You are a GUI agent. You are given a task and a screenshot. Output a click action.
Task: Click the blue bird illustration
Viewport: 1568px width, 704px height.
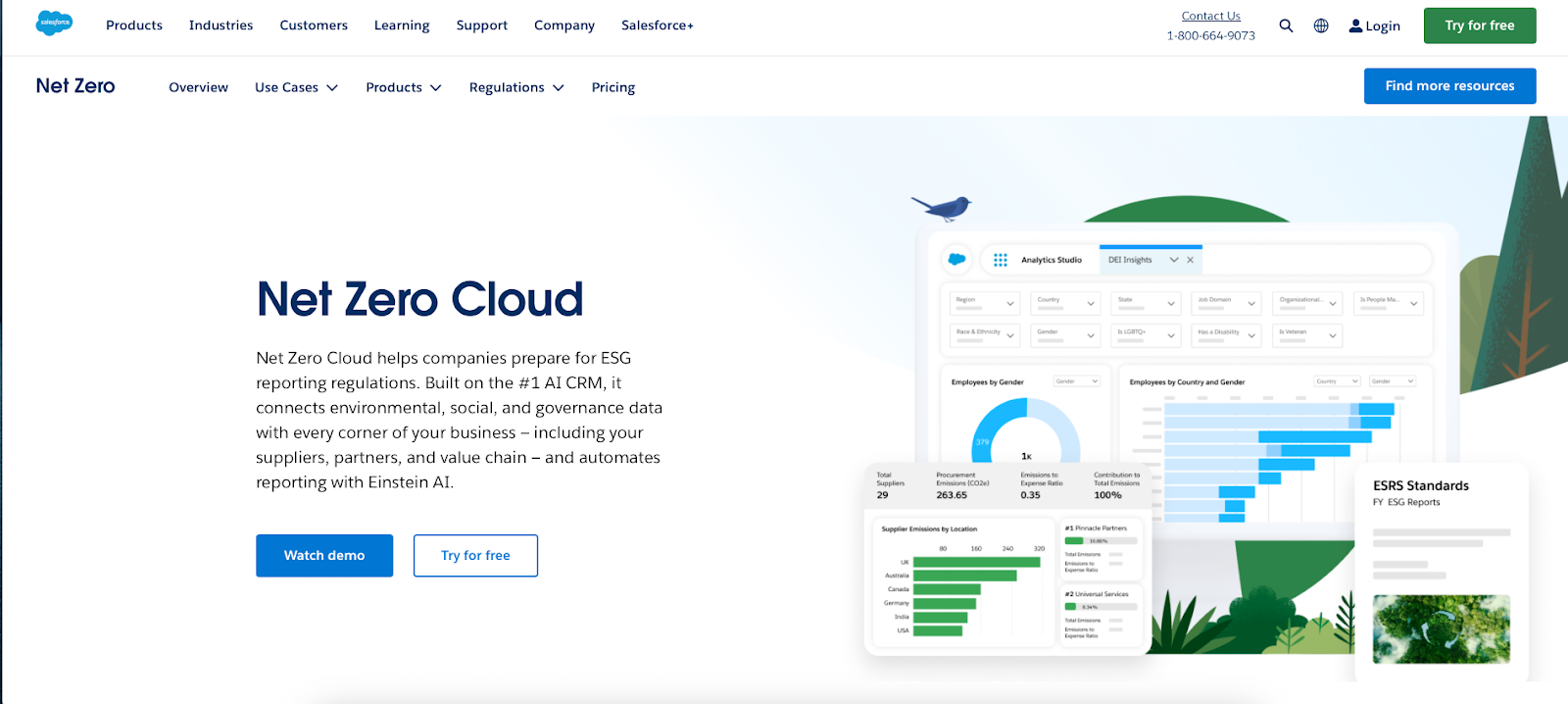942,208
